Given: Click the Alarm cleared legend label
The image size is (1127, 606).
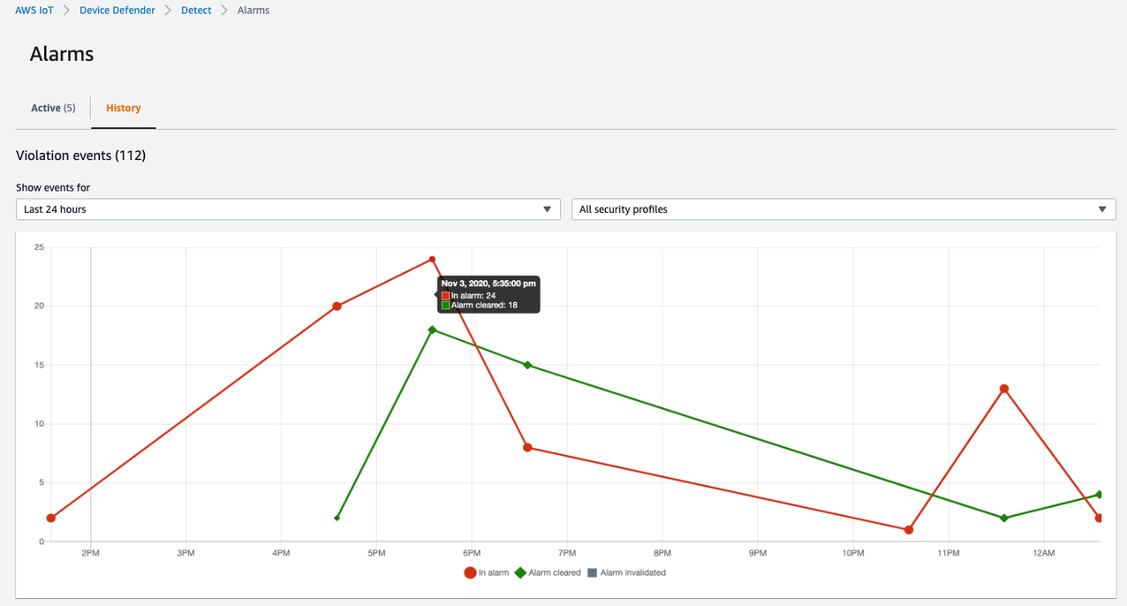Looking at the screenshot, I should (x=554, y=573).
